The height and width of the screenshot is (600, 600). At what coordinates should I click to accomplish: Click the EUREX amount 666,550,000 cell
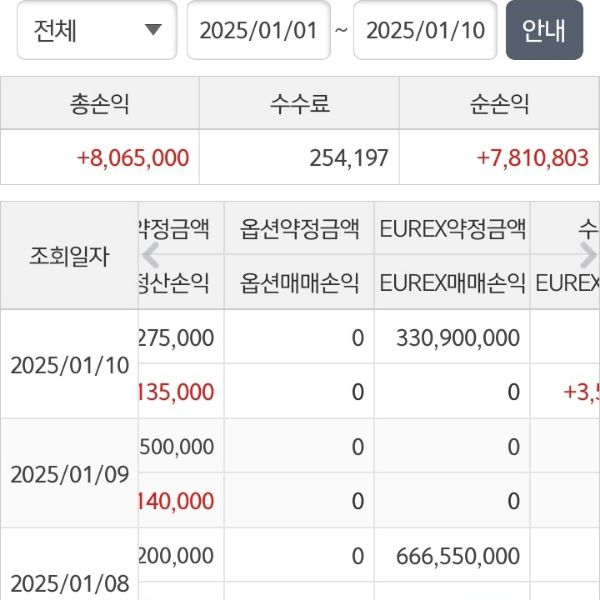click(458, 556)
